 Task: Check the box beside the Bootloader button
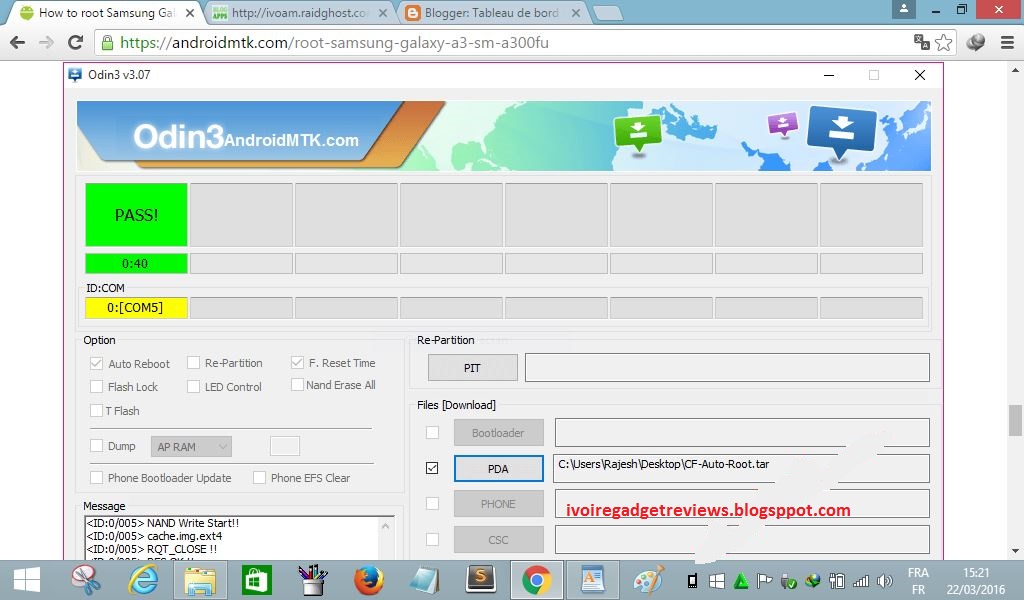pyautogui.click(x=432, y=432)
